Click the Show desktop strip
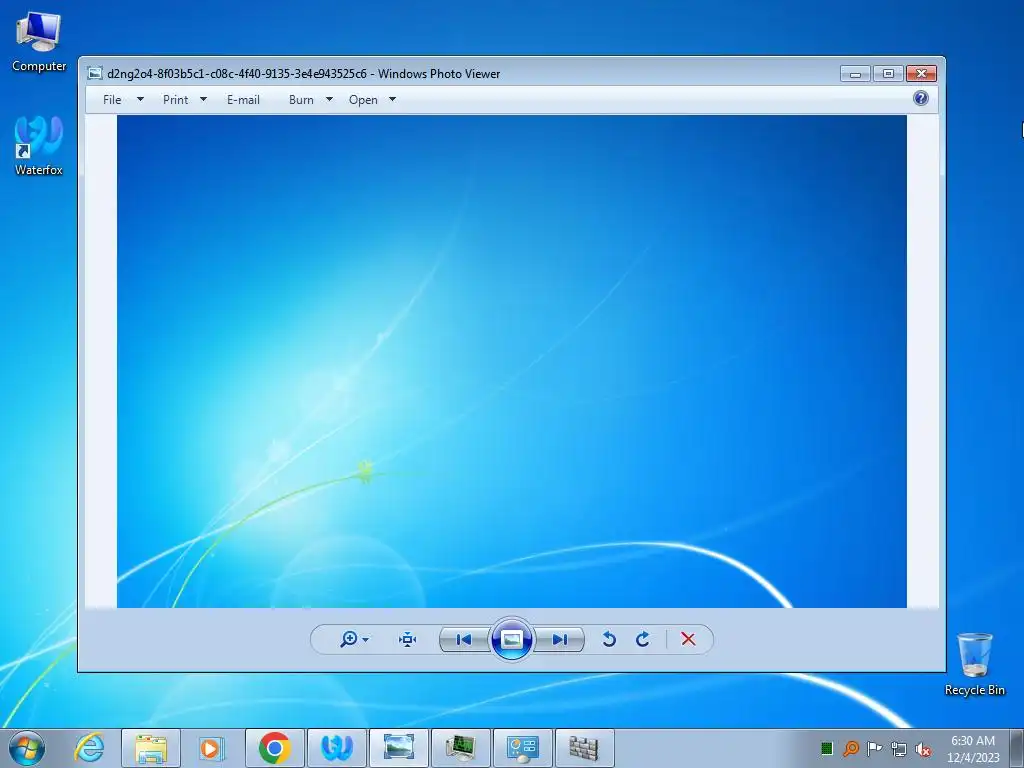This screenshot has height=768, width=1024. click(x=1017, y=748)
